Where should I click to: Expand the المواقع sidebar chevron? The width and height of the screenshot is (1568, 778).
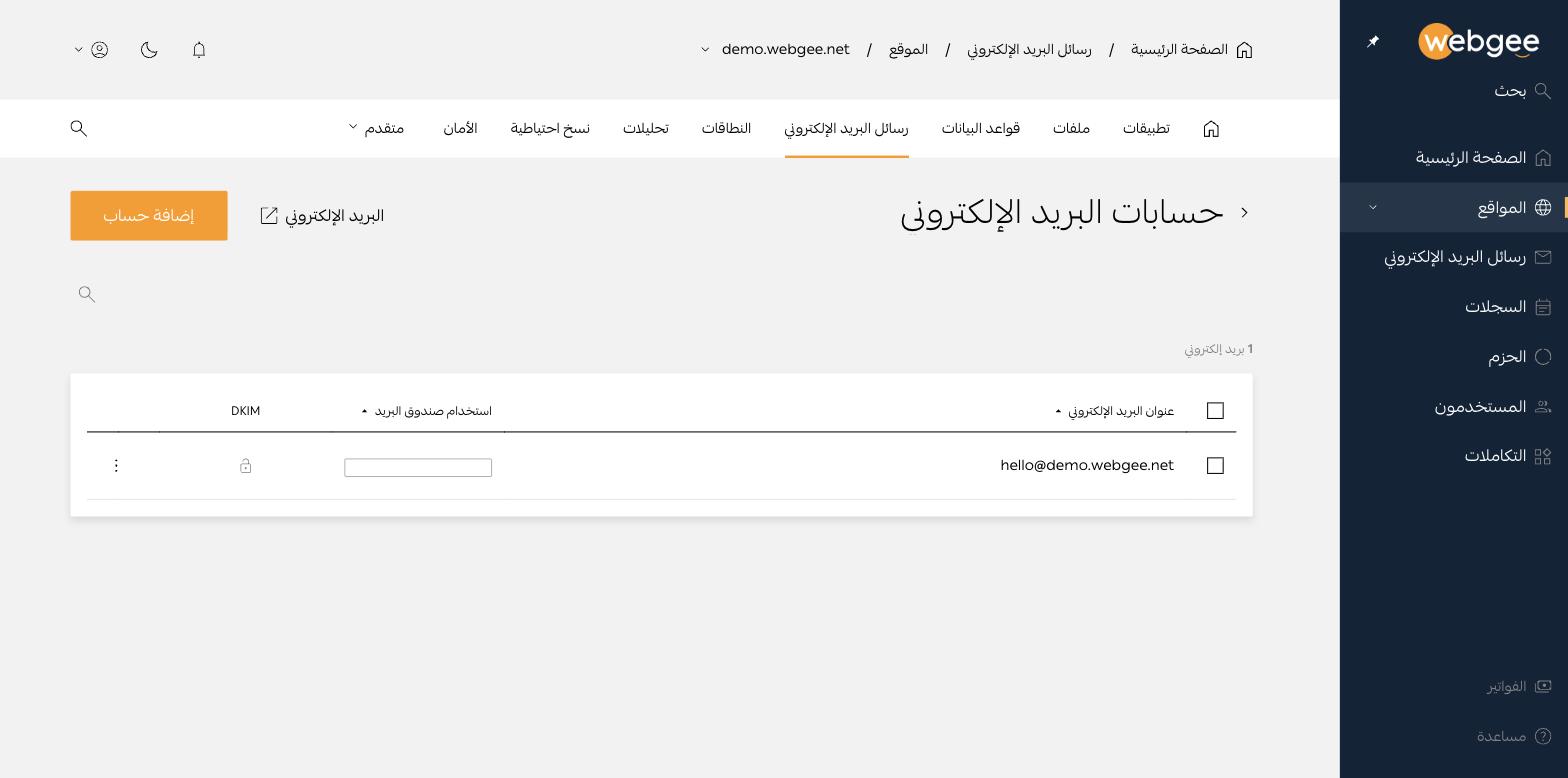click(x=1373, y=208)
